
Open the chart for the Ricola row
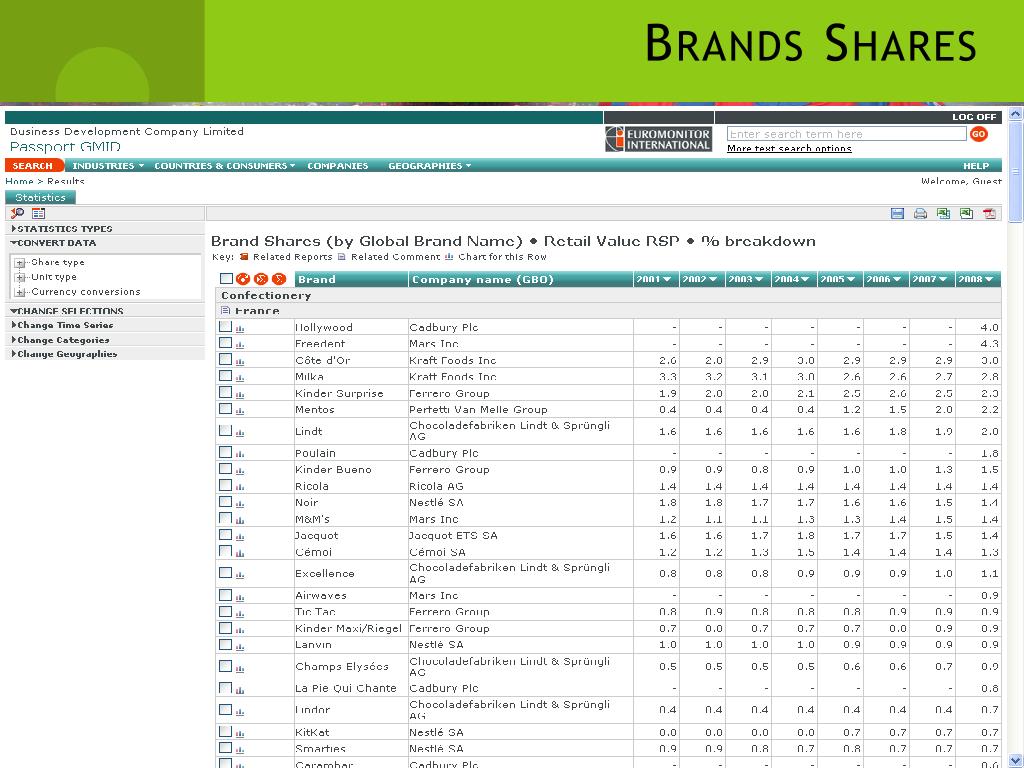[x=240, y=487]
